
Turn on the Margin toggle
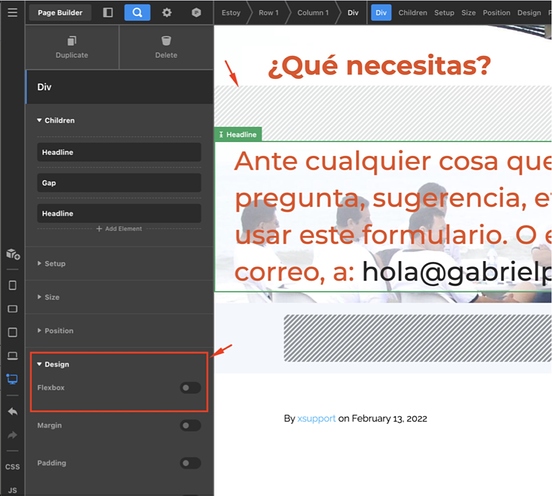[x=190, y=425]
